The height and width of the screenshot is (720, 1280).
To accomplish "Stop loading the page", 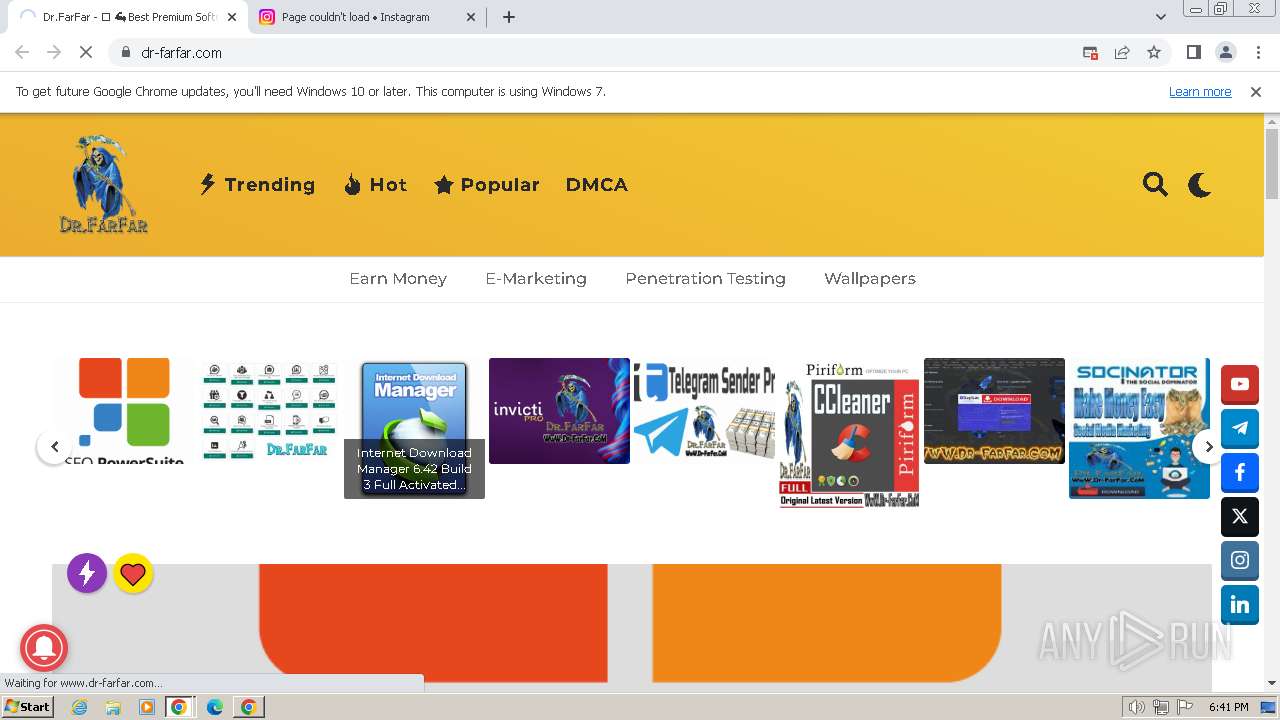I will (86, 53).
